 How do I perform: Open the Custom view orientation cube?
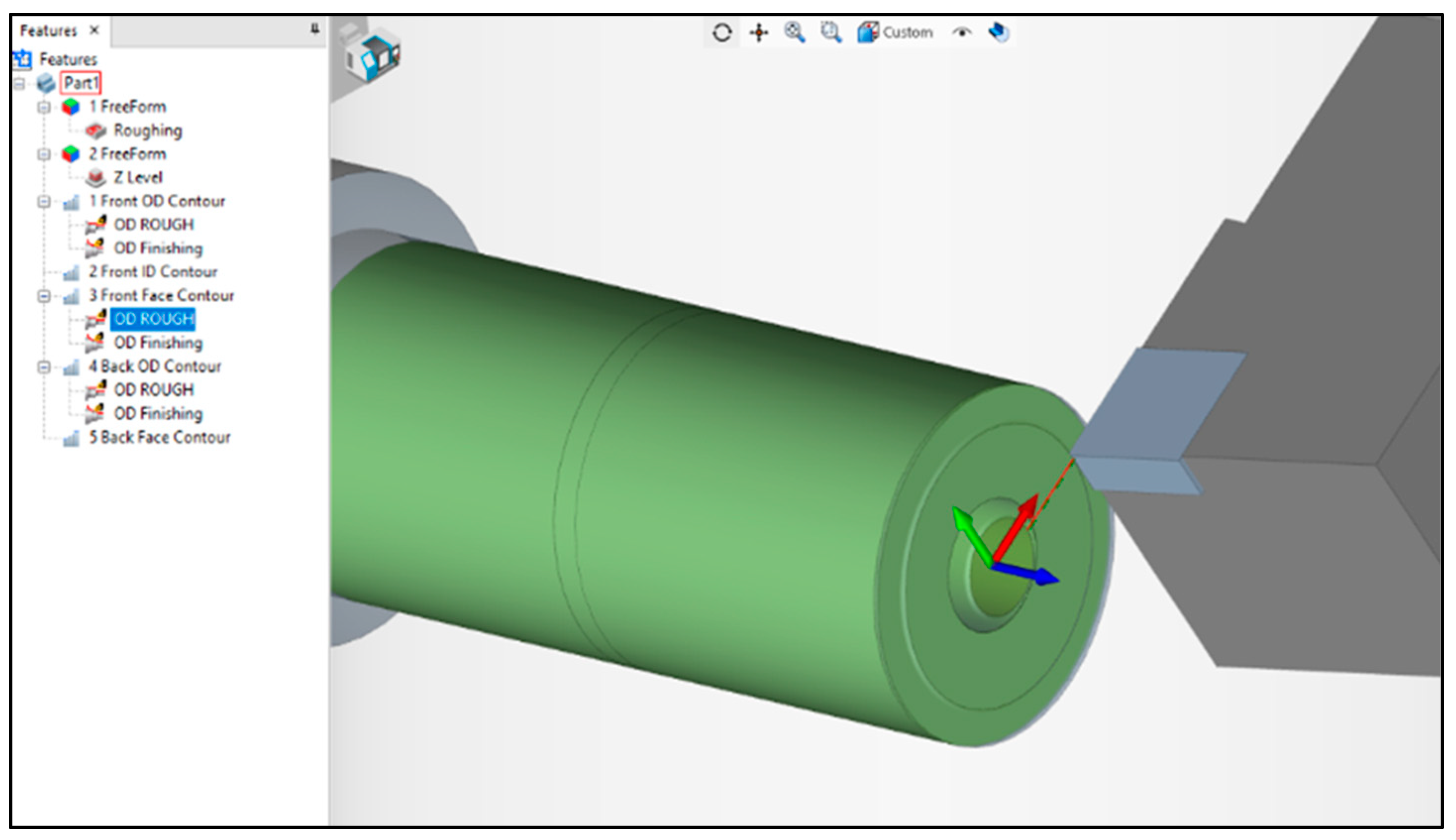click(867, 32)
